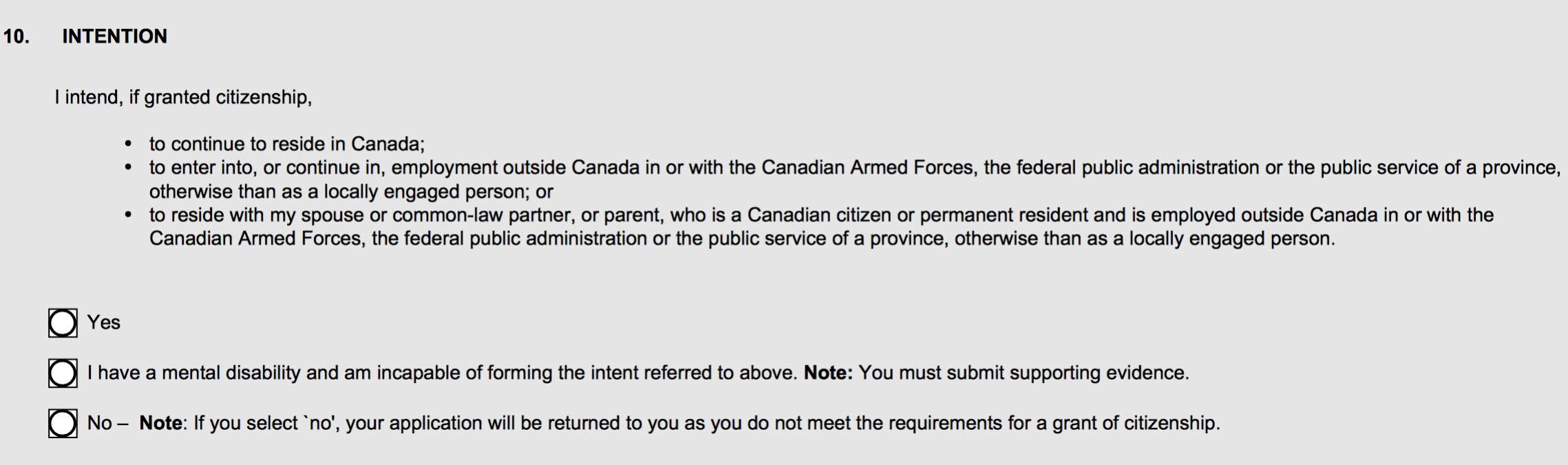Click the "to enter into, or continue in" line
This screenshot has width=1568, height=465.
[x=855, y=167]
